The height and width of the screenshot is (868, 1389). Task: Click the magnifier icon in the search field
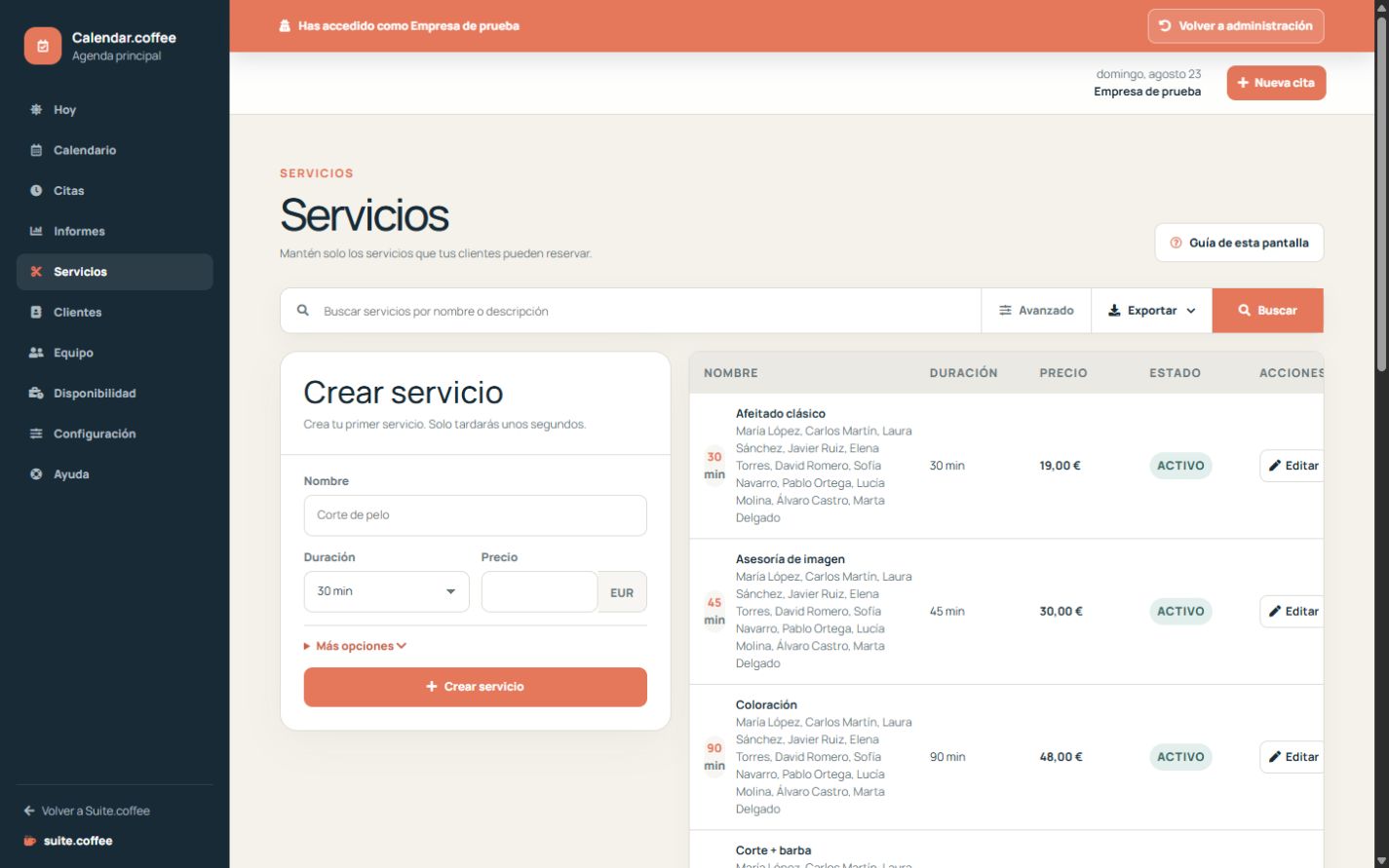tap(303, 311)
